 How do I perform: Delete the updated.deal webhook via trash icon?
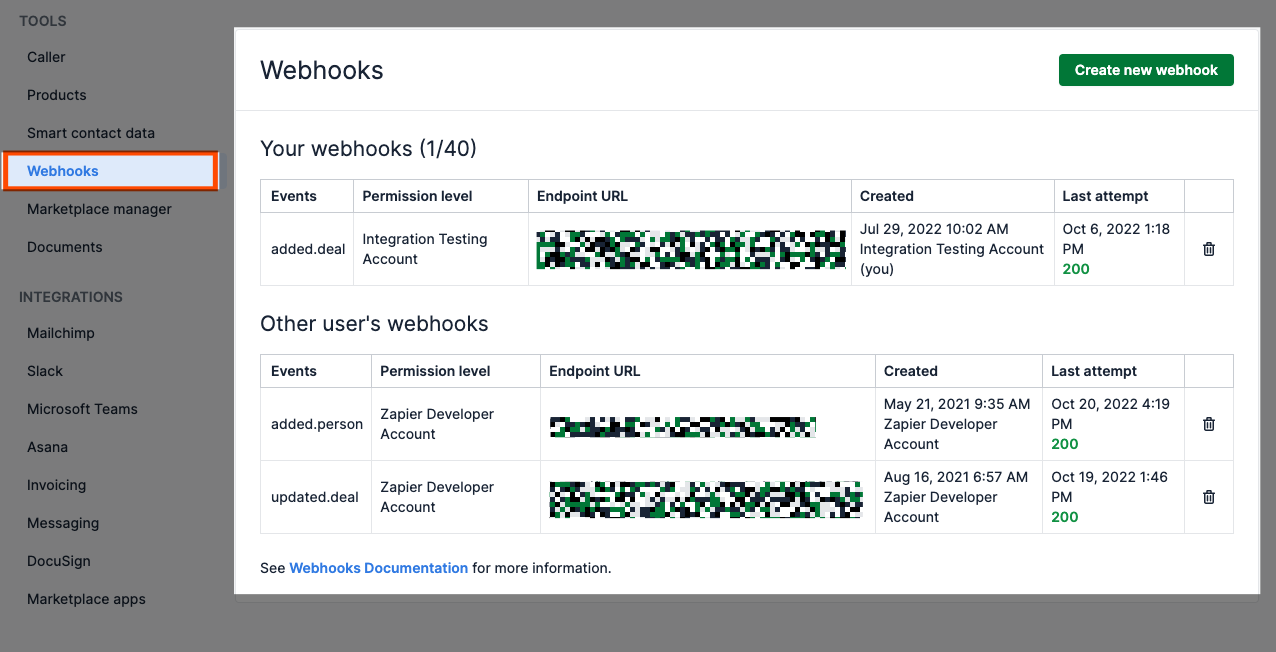(x=1208, y=497)
